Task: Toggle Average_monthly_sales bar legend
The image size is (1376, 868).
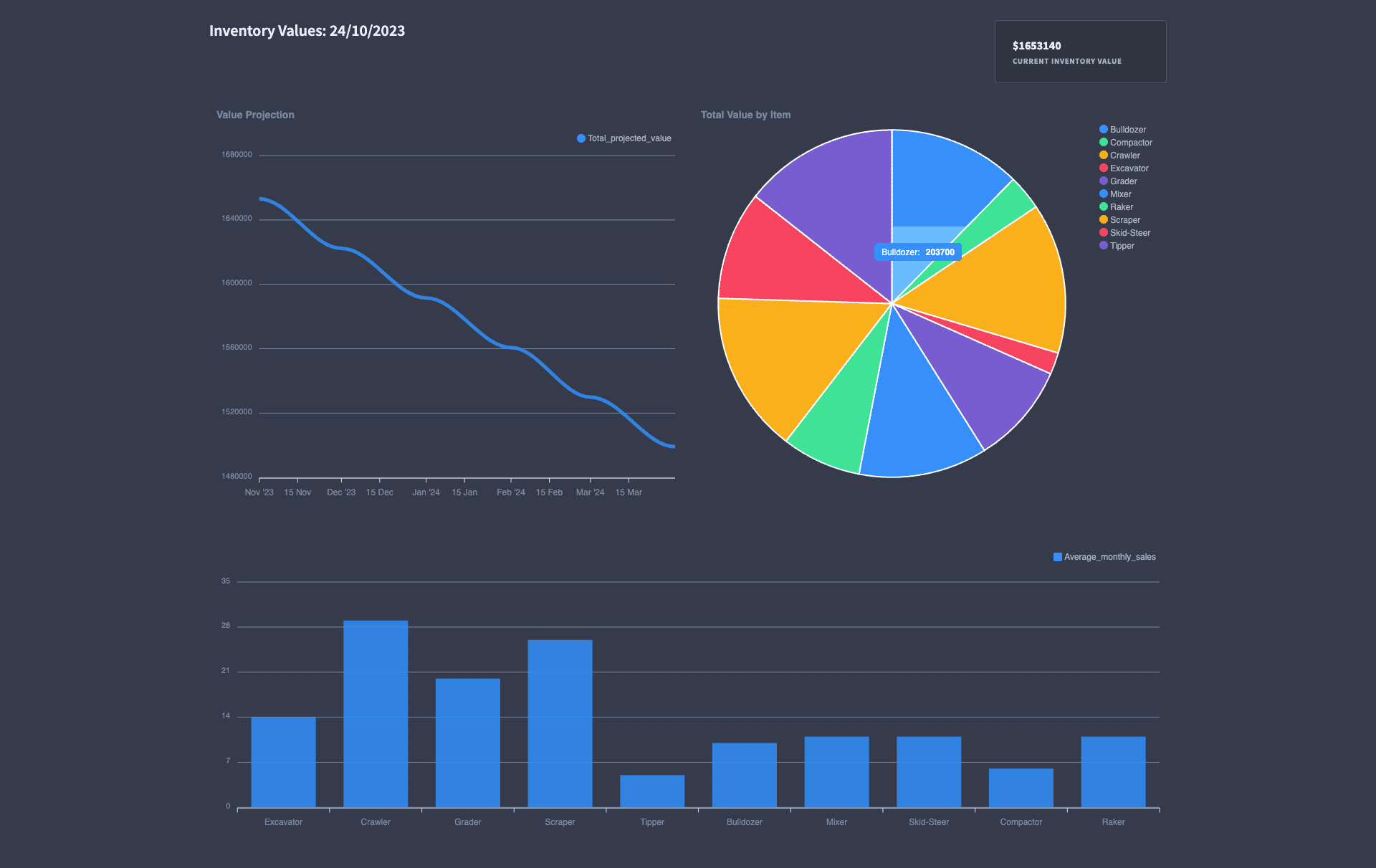Action: tap(1104, 557)
